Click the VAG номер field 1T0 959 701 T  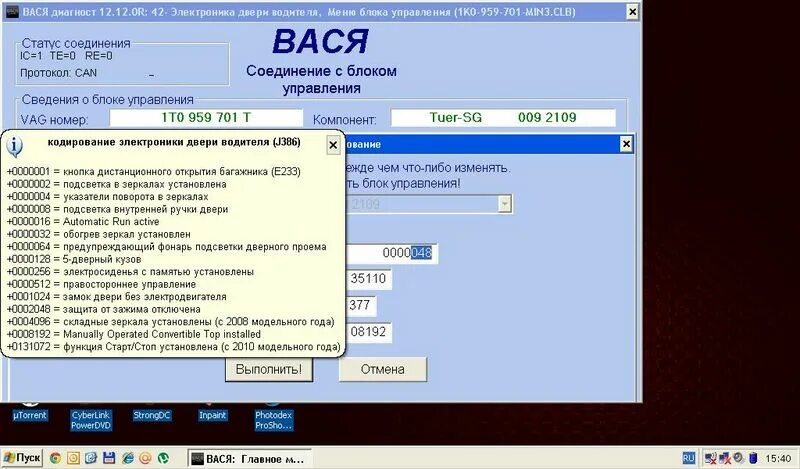click(206, 118)
